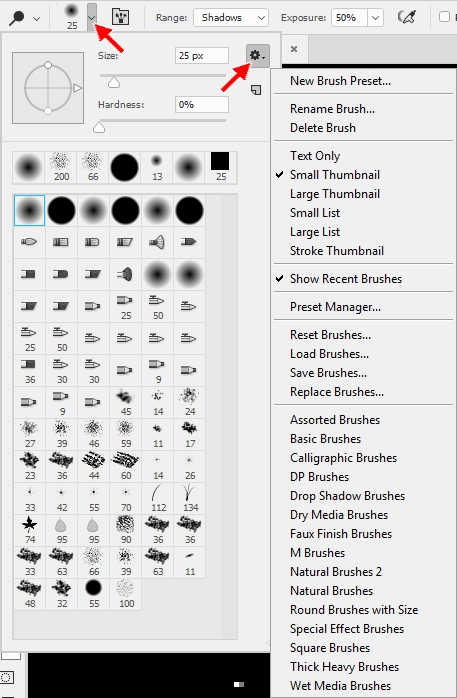Select Reset Brushes menu entry
457x698 pixels.
330,335
